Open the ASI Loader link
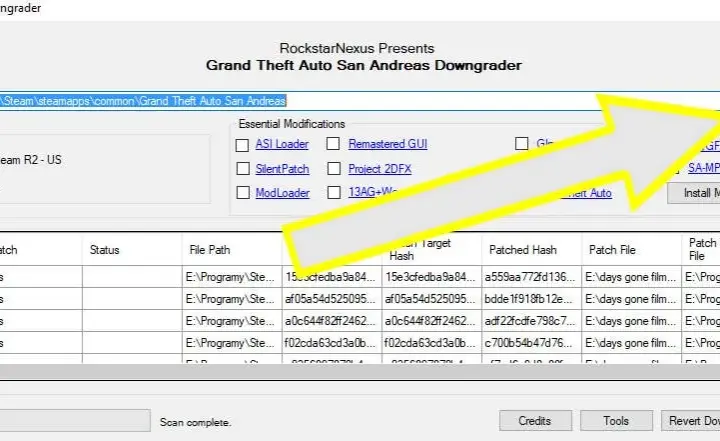This screenshot has height=441, width=720. 282,144
